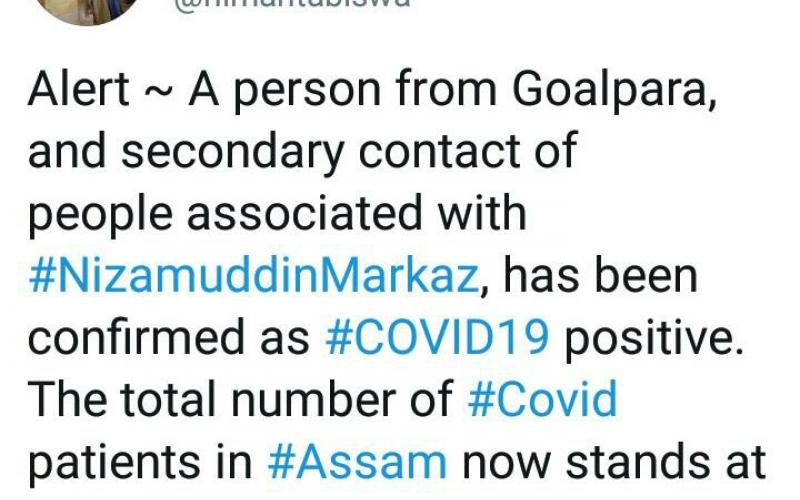
Task: Click 'A person from' in the first line
Action: tap(343, 92)
